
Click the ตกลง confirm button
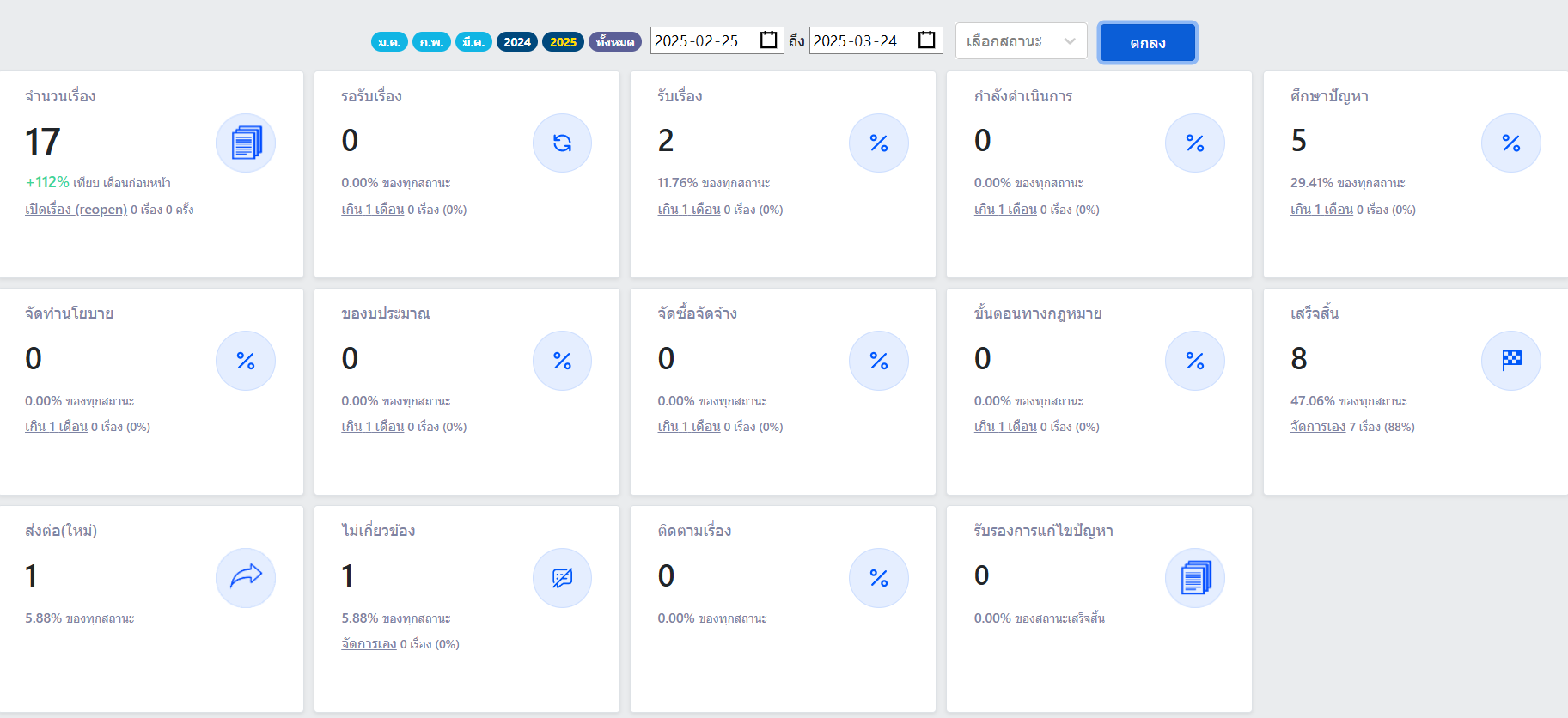1148,42
